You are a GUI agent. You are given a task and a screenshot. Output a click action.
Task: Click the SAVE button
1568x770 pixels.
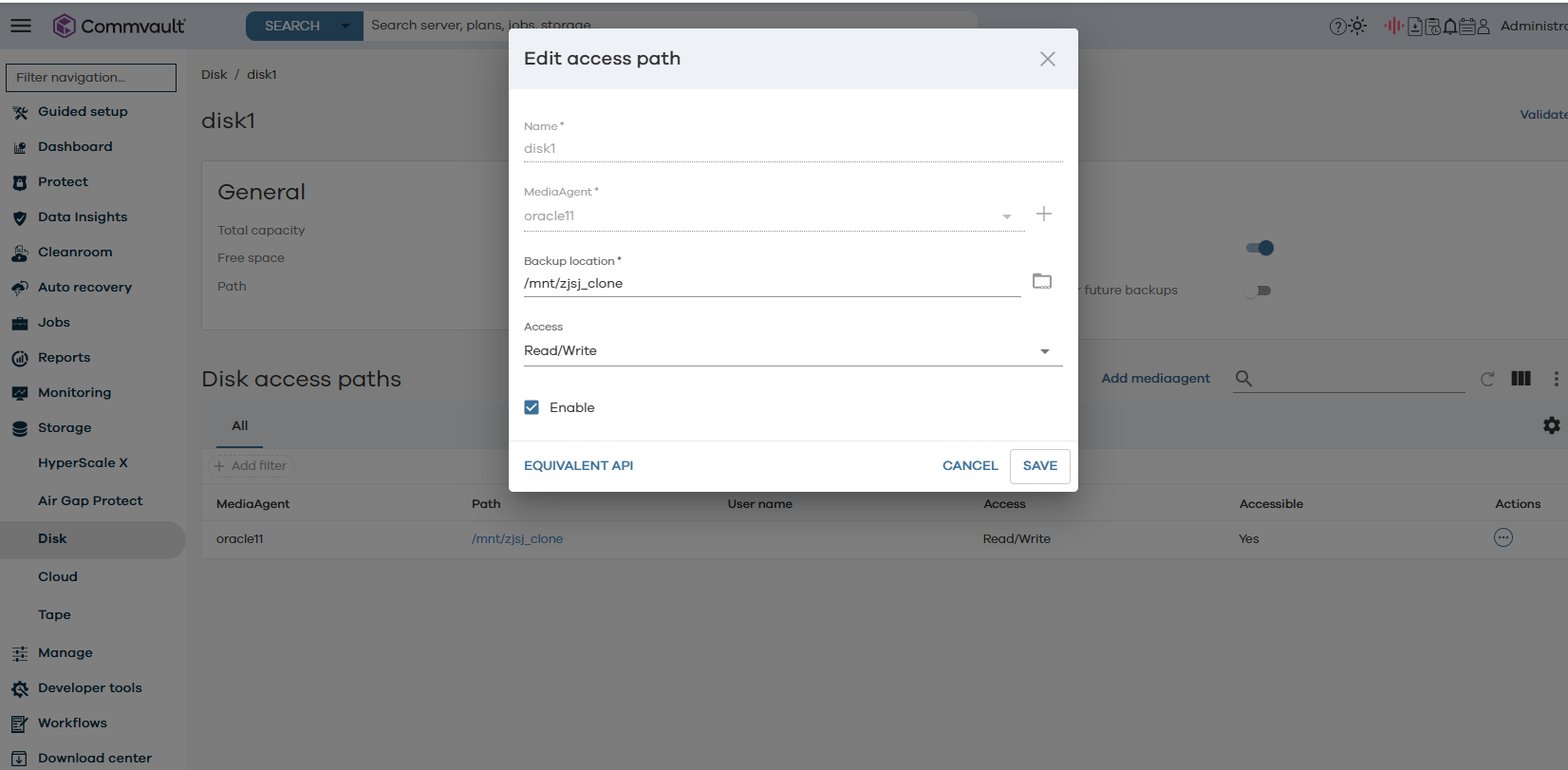point(1039,466)
